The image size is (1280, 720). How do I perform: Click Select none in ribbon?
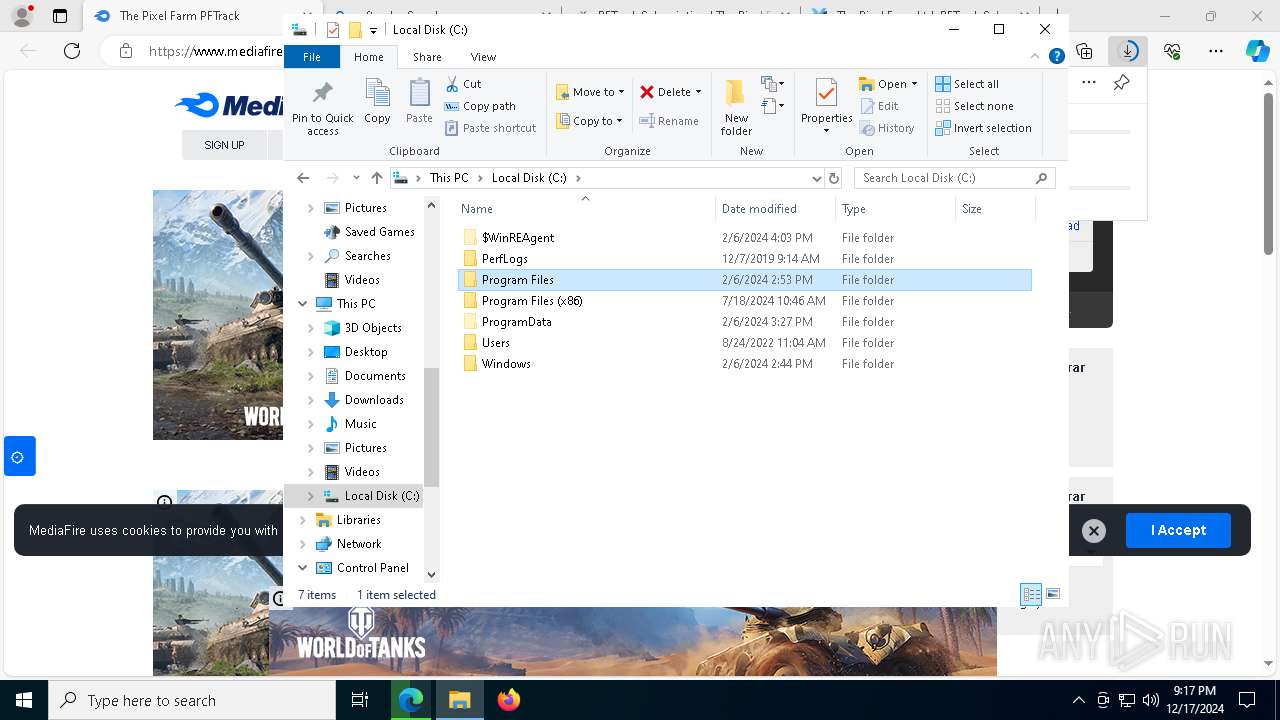pos(974,106)
